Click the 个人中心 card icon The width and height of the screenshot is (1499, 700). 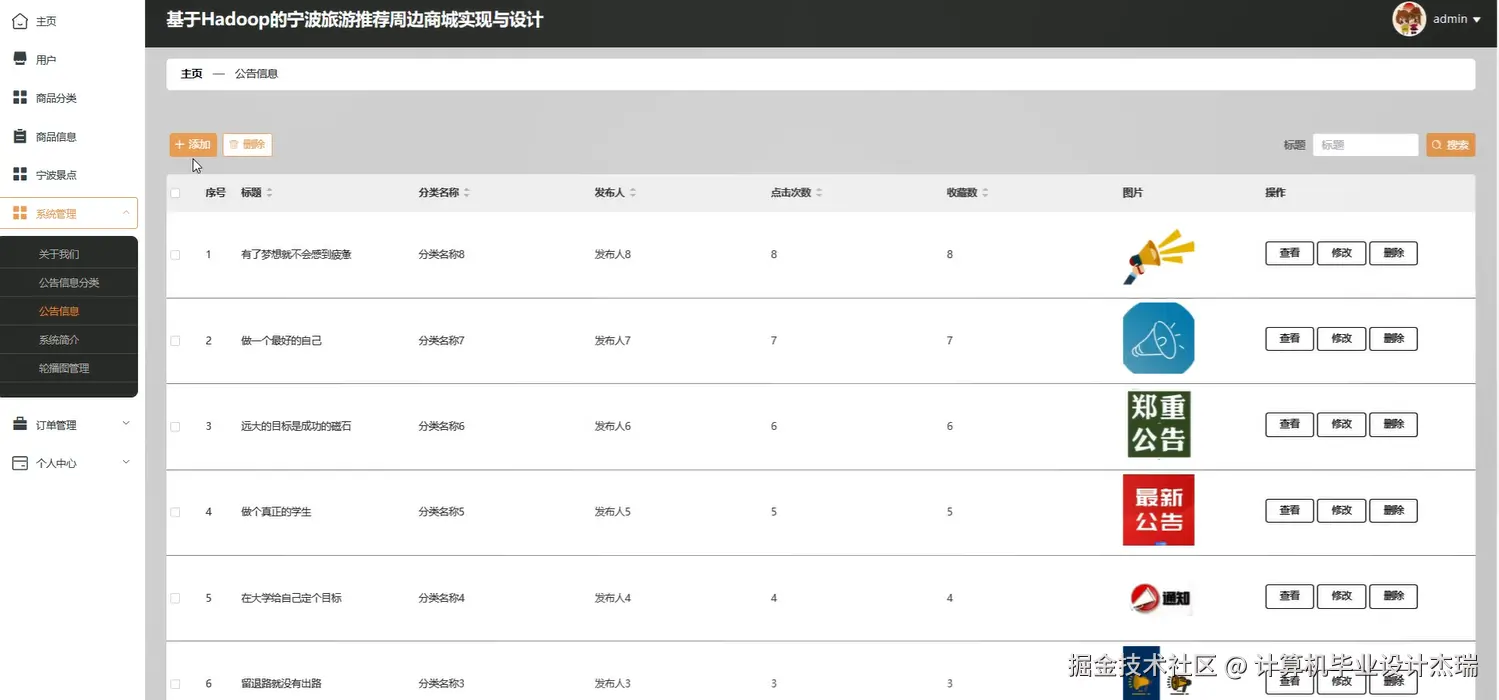pyautogui.click(x=20, y=463)
